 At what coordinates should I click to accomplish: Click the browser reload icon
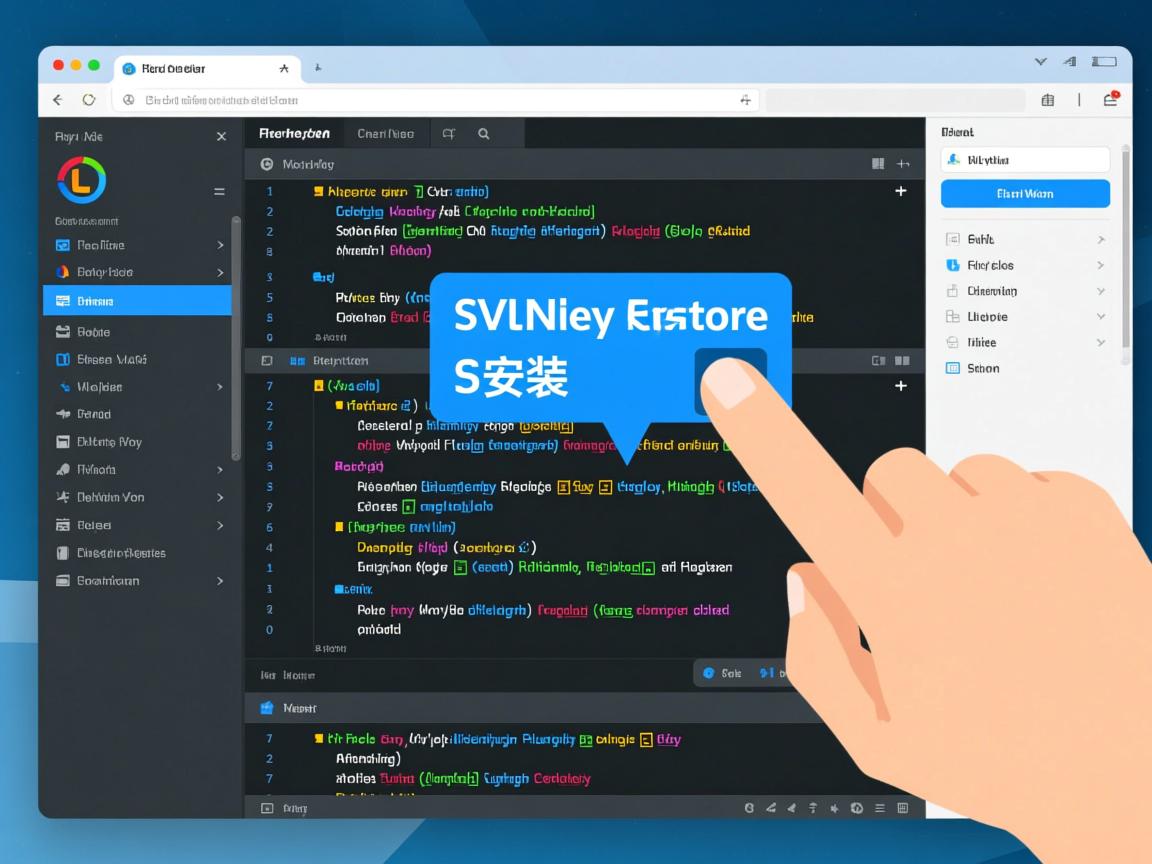pyautogui.click(x=89, y=100)
